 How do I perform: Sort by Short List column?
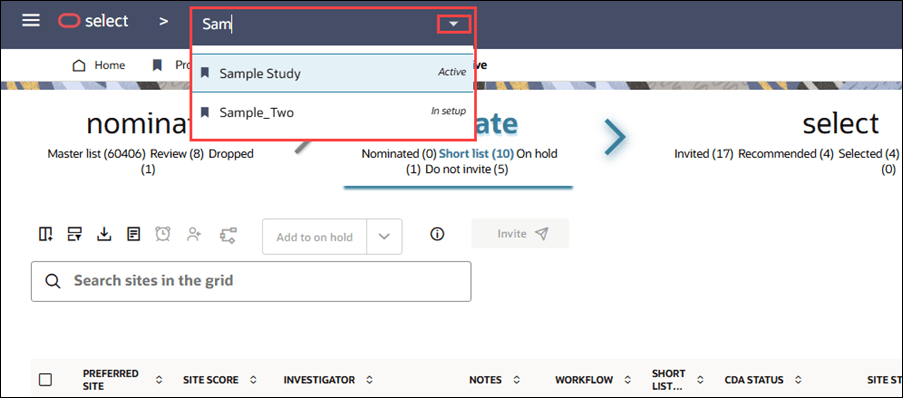[700, 380]
